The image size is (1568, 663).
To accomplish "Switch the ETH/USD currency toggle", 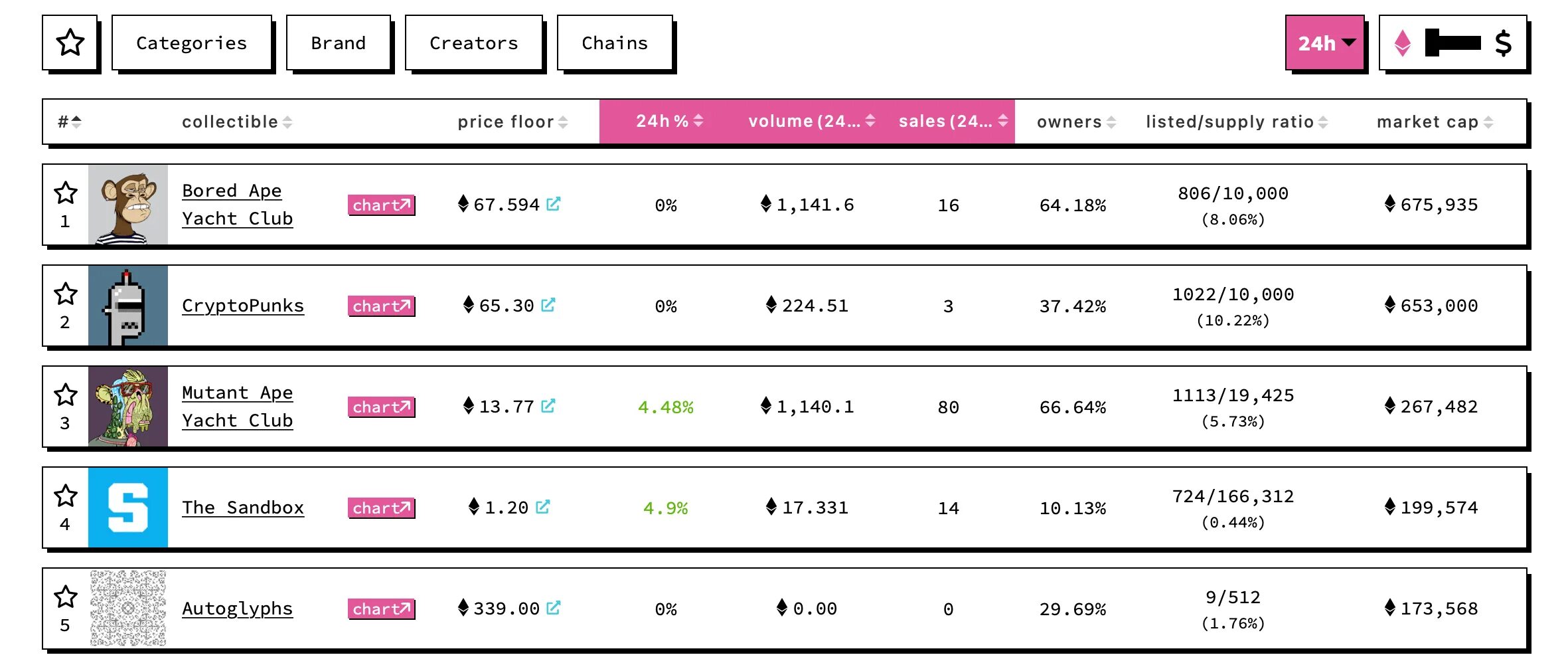I will pos(1452,43).
